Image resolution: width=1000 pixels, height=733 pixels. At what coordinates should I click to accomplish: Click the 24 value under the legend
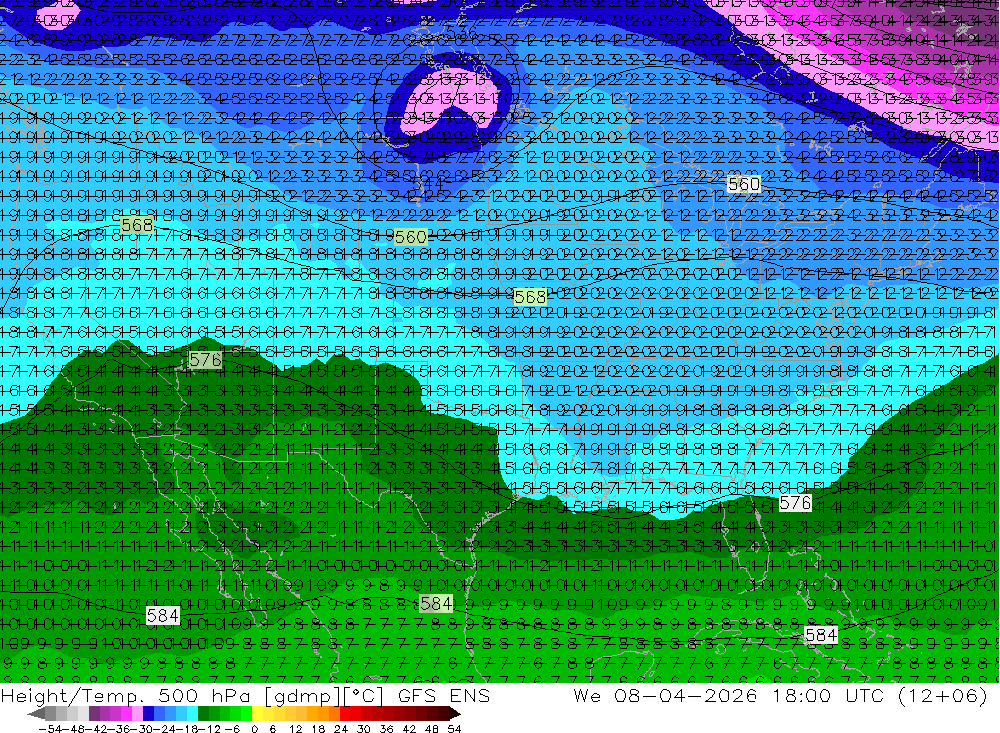pyautogui.click(x=341, y=729)
